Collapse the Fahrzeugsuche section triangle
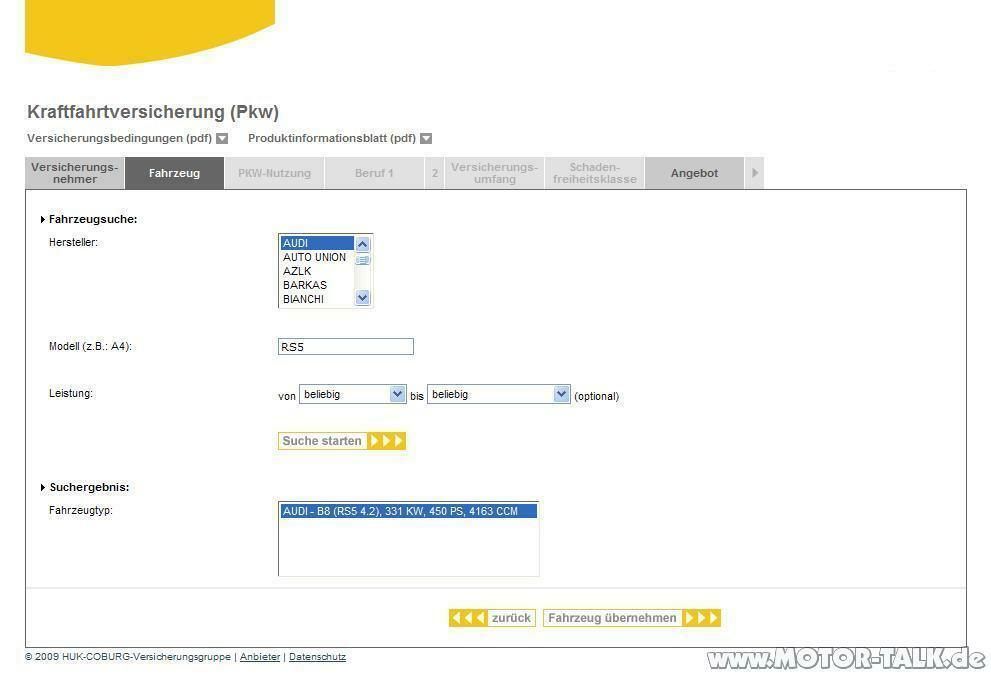Screen dimensions: 991x674 click(43, 219)
